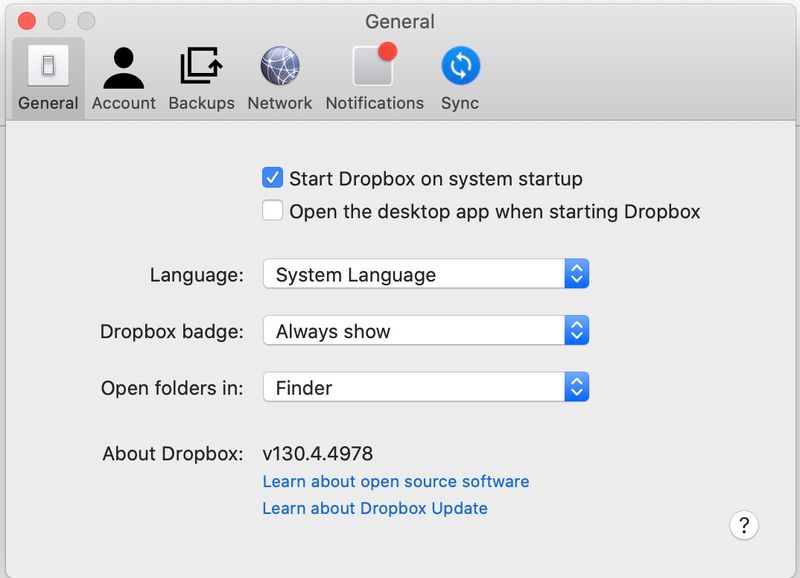Select the Network globe icon
This screenshot has width=800, height=578.
[280, 67]
